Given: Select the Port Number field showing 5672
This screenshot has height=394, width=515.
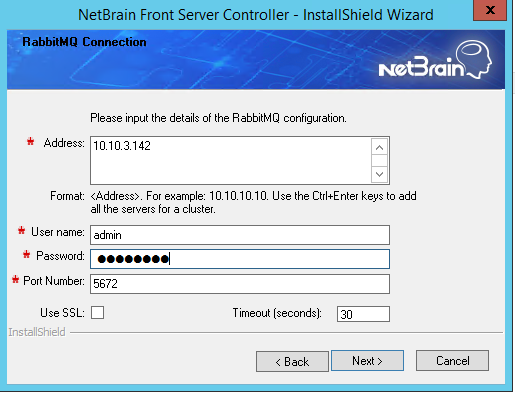Looking at the screenshot, I should click(240, 284).
